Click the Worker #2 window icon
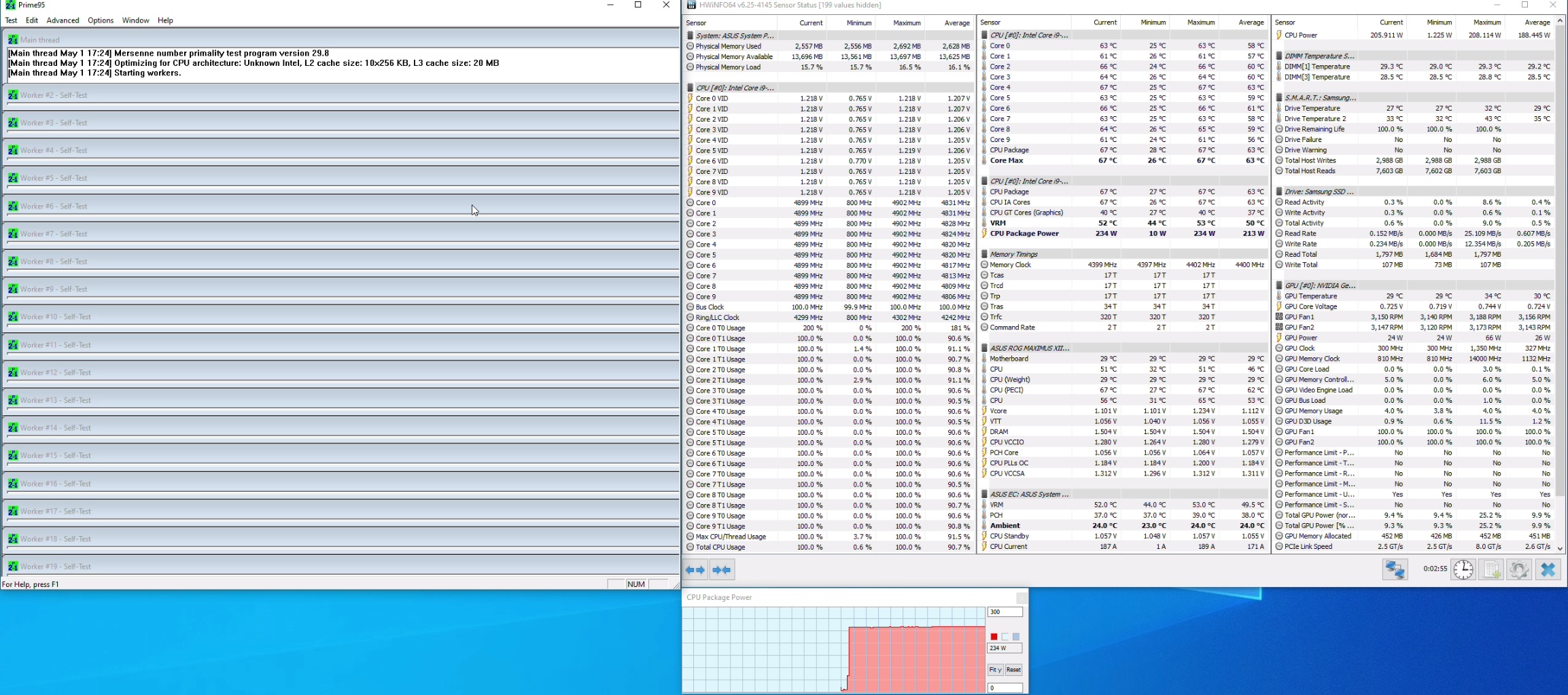Image resolution: width=1568 pixels, height=695 pixels. pos(13,95)
